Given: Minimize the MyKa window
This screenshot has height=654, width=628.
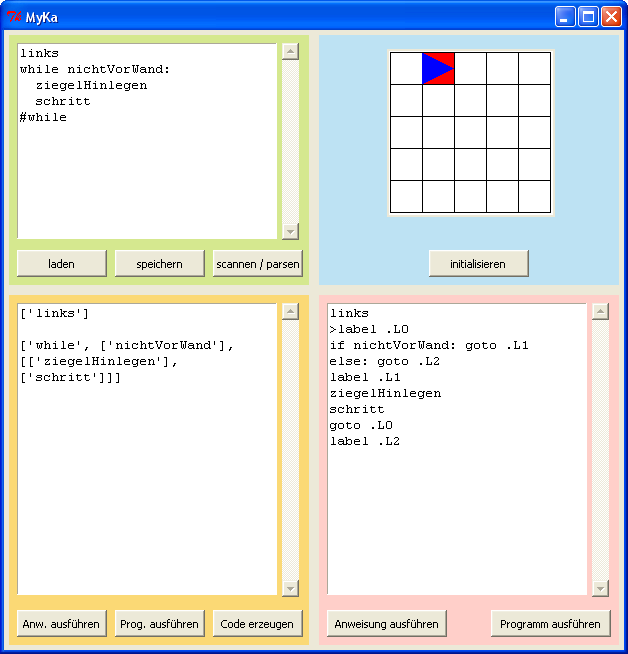Looking at the screenshot, I should [x=565, y=17].
